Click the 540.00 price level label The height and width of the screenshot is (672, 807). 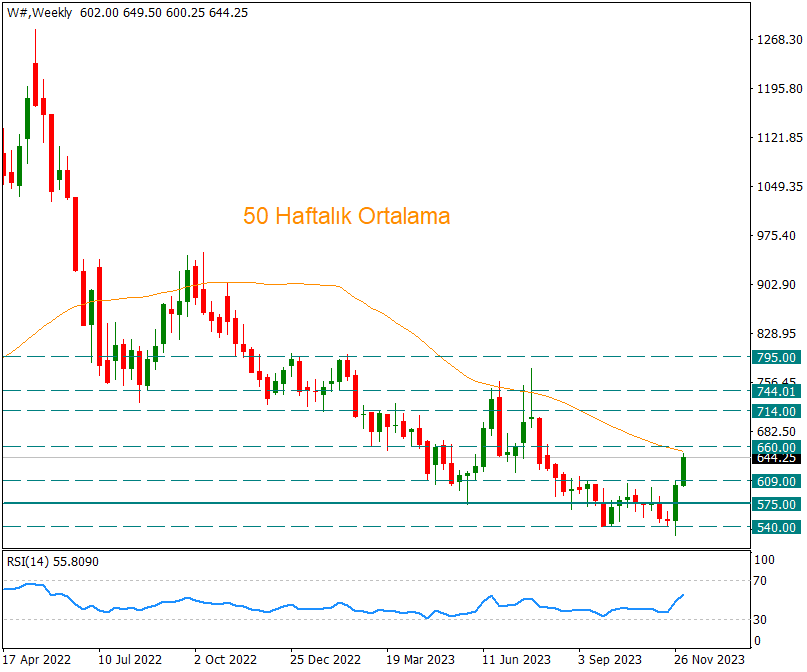point(777,527)
